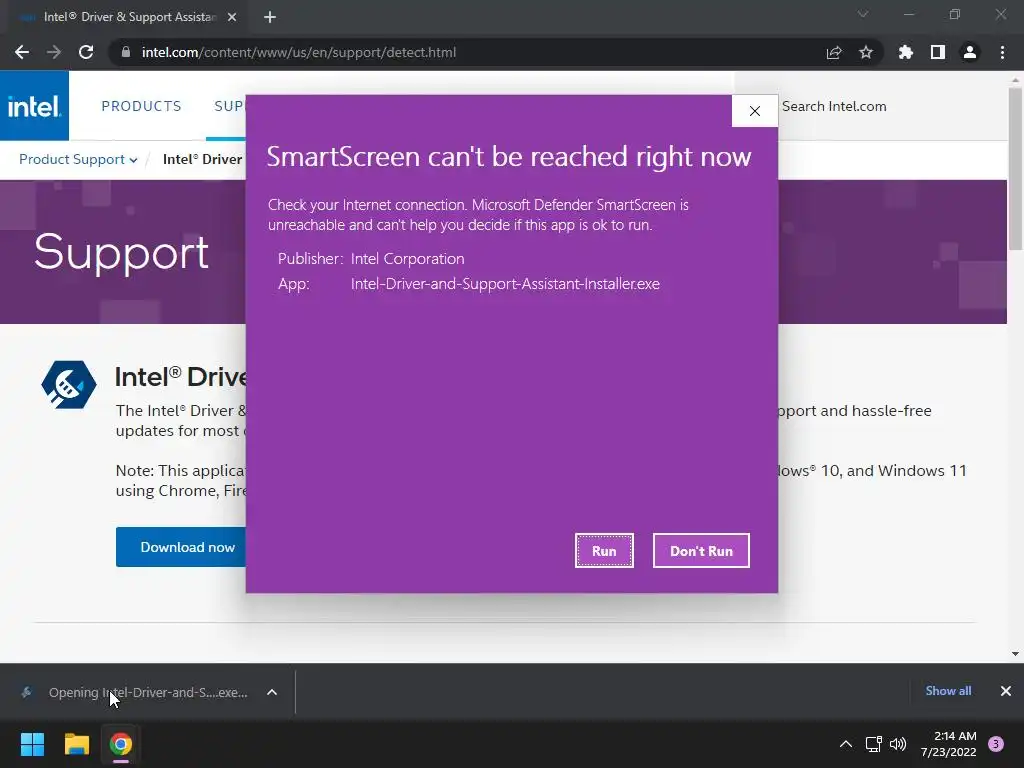
Task: Click the SmartScreen can't be reached heading
Action: coord(509,157)
